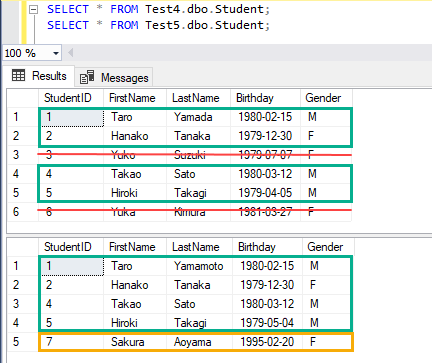
Task: Select StudentID header in second result grid
Action: [71, 247]
